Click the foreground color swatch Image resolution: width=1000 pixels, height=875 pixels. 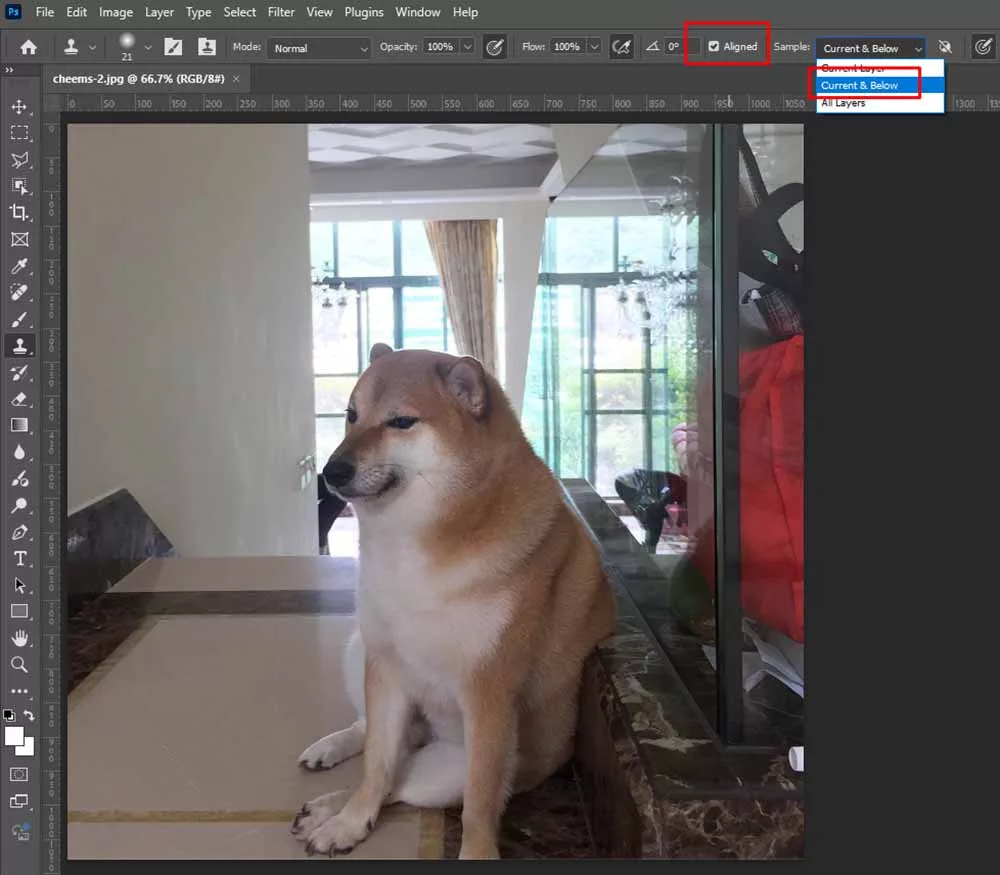14,737
